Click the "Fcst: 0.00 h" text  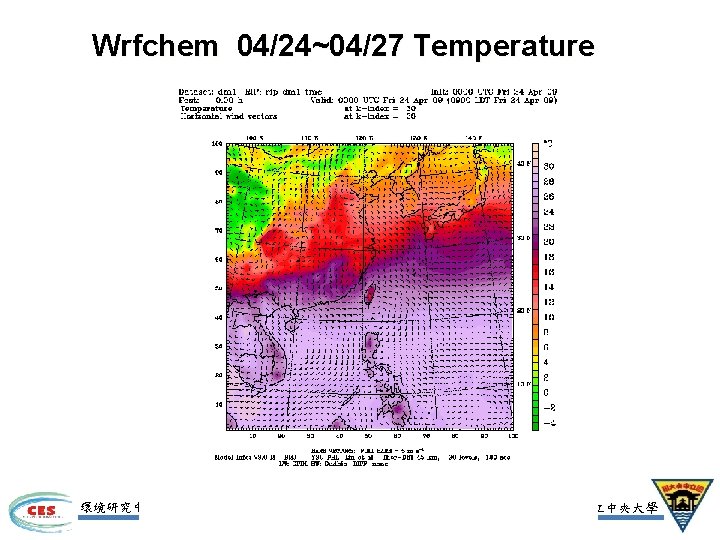pos(211,100)
